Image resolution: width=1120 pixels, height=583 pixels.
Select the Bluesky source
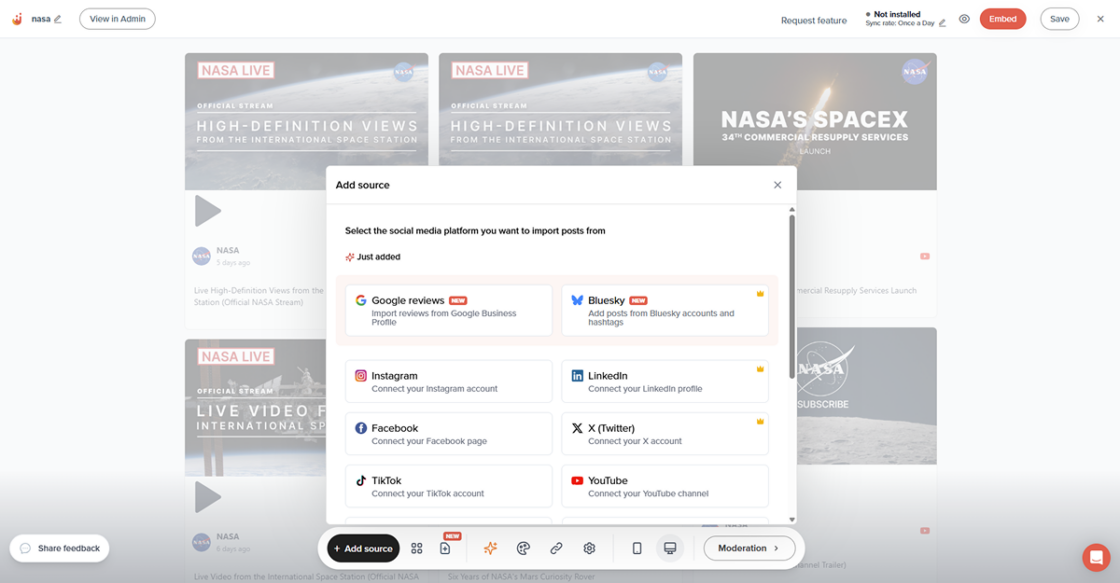665,310
